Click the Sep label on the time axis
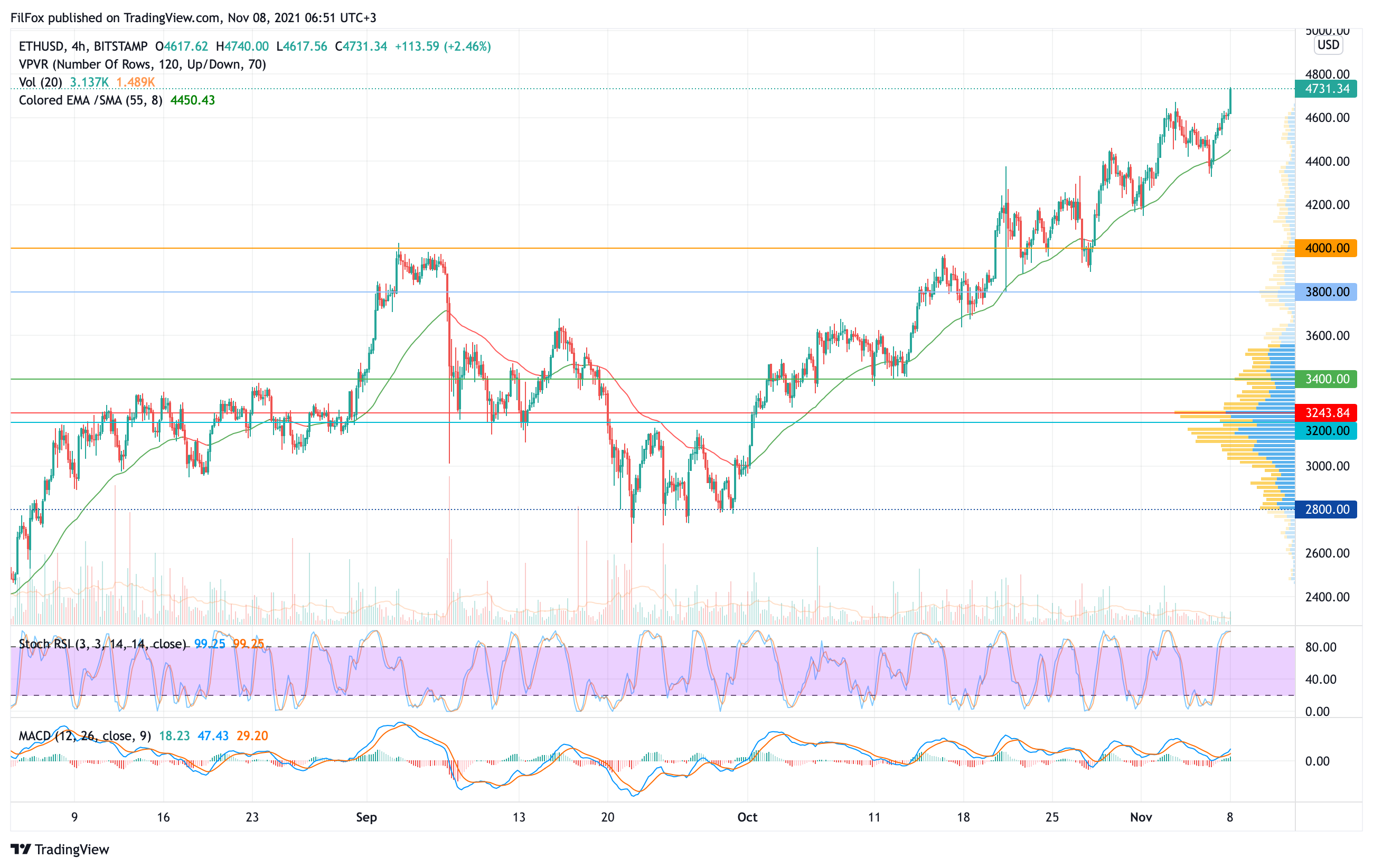Viewport: 1373px width, 868px height. pos(366,817)
